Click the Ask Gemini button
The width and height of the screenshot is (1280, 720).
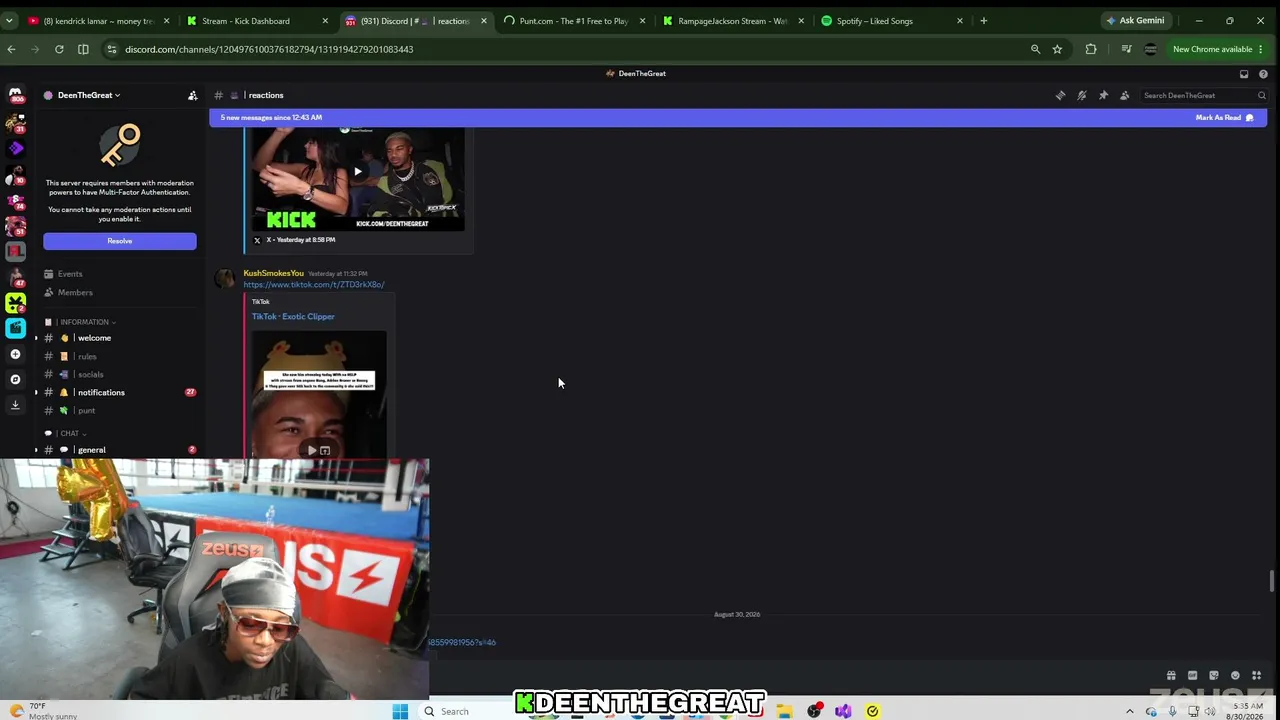1136,21
